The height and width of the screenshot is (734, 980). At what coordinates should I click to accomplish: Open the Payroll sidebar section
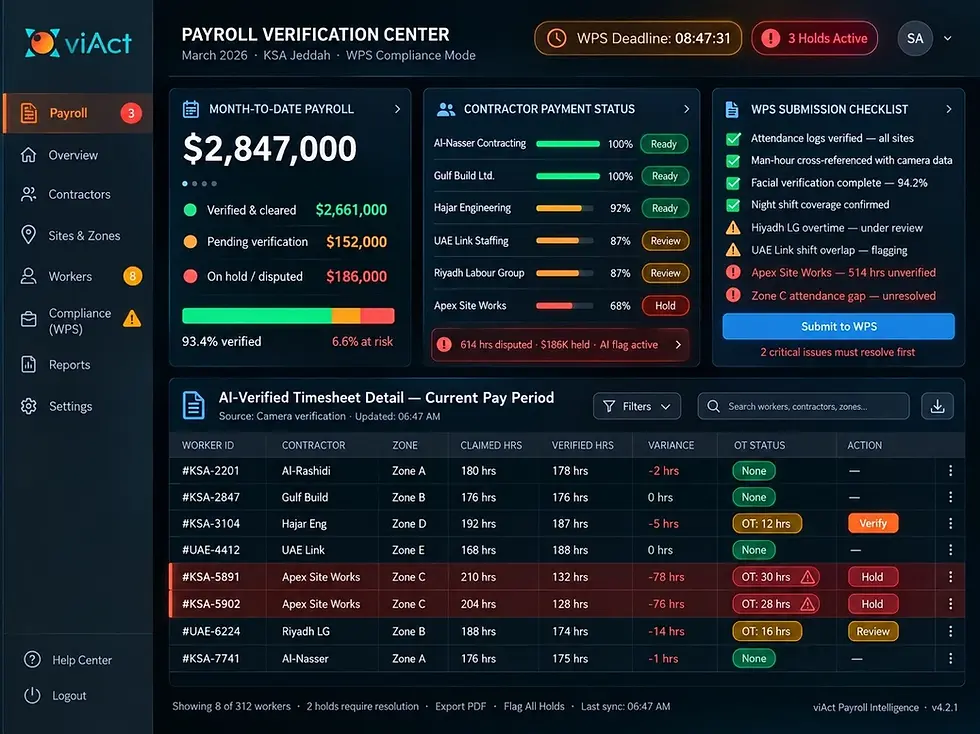tap(78, 113)
